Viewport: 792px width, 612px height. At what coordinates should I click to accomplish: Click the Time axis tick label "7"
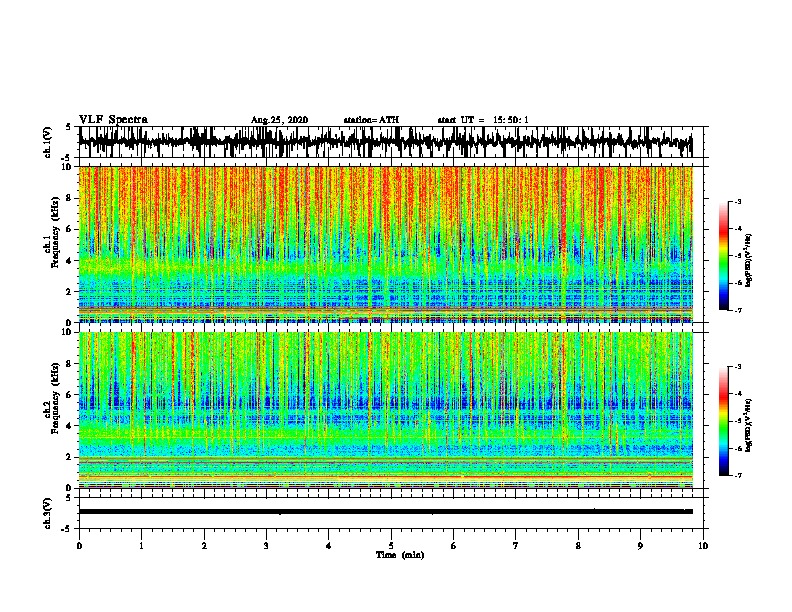click(516, 546)
